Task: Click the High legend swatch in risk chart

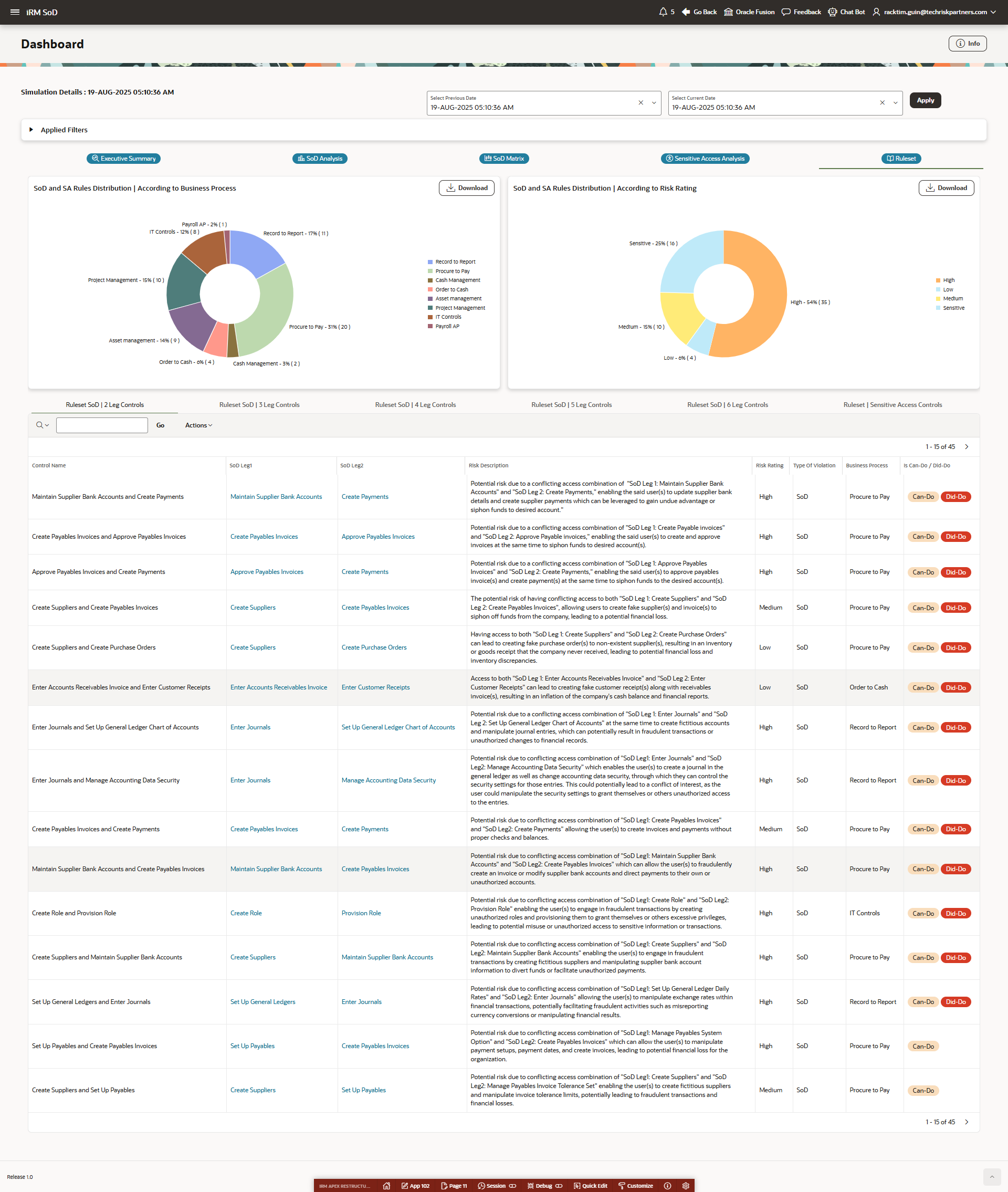Action: 938,280
